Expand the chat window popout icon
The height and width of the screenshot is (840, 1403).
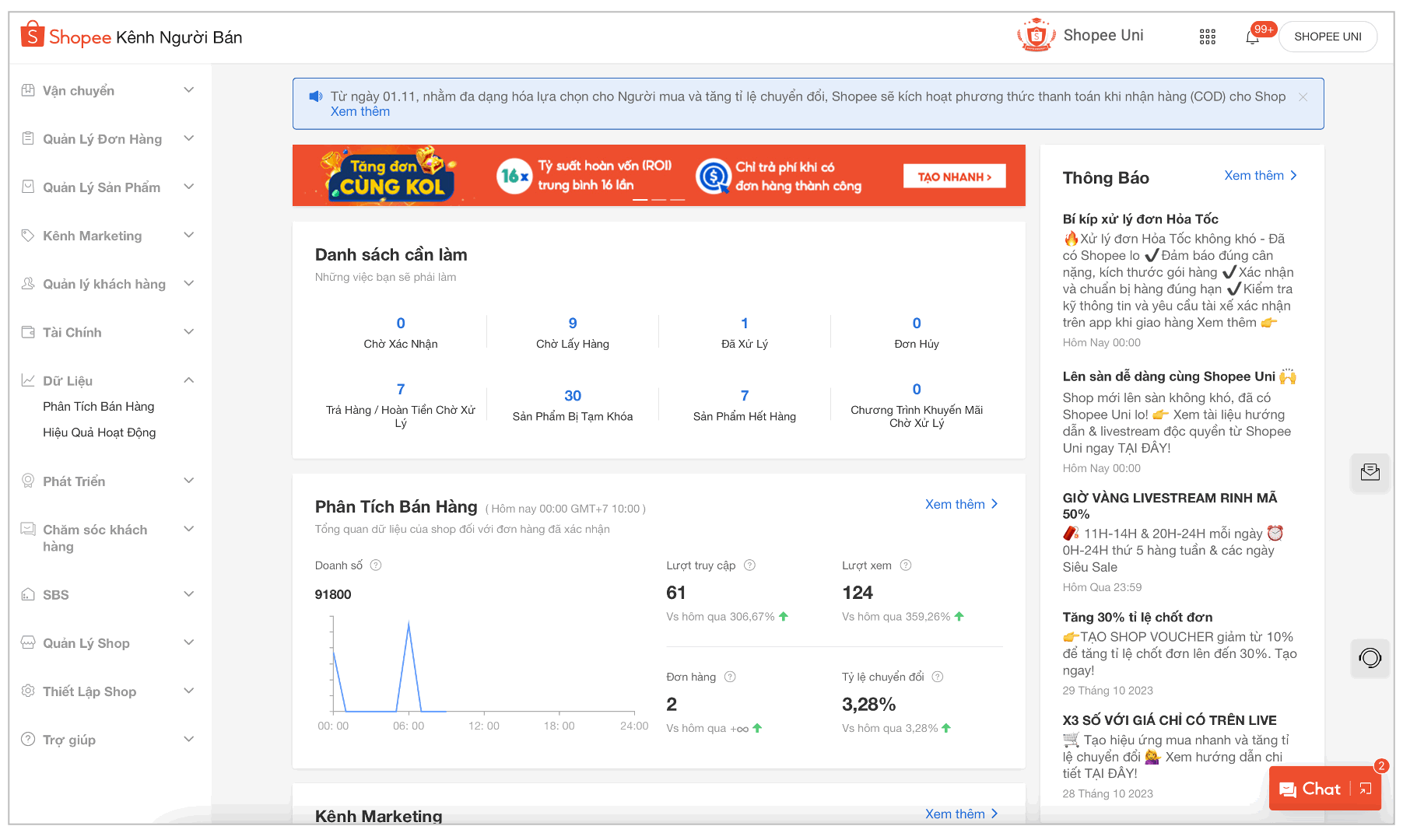[x=1366, y=789]
